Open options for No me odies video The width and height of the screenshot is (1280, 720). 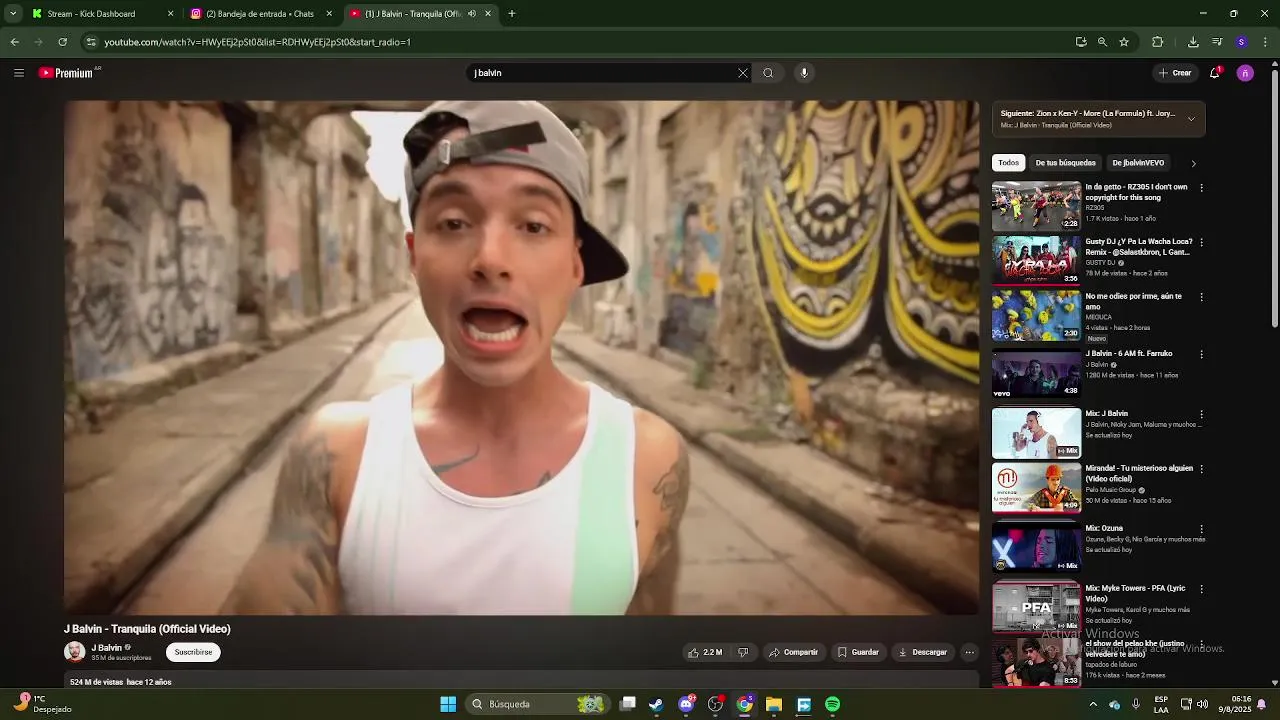pyautogui.click(x=1201, y=297)
